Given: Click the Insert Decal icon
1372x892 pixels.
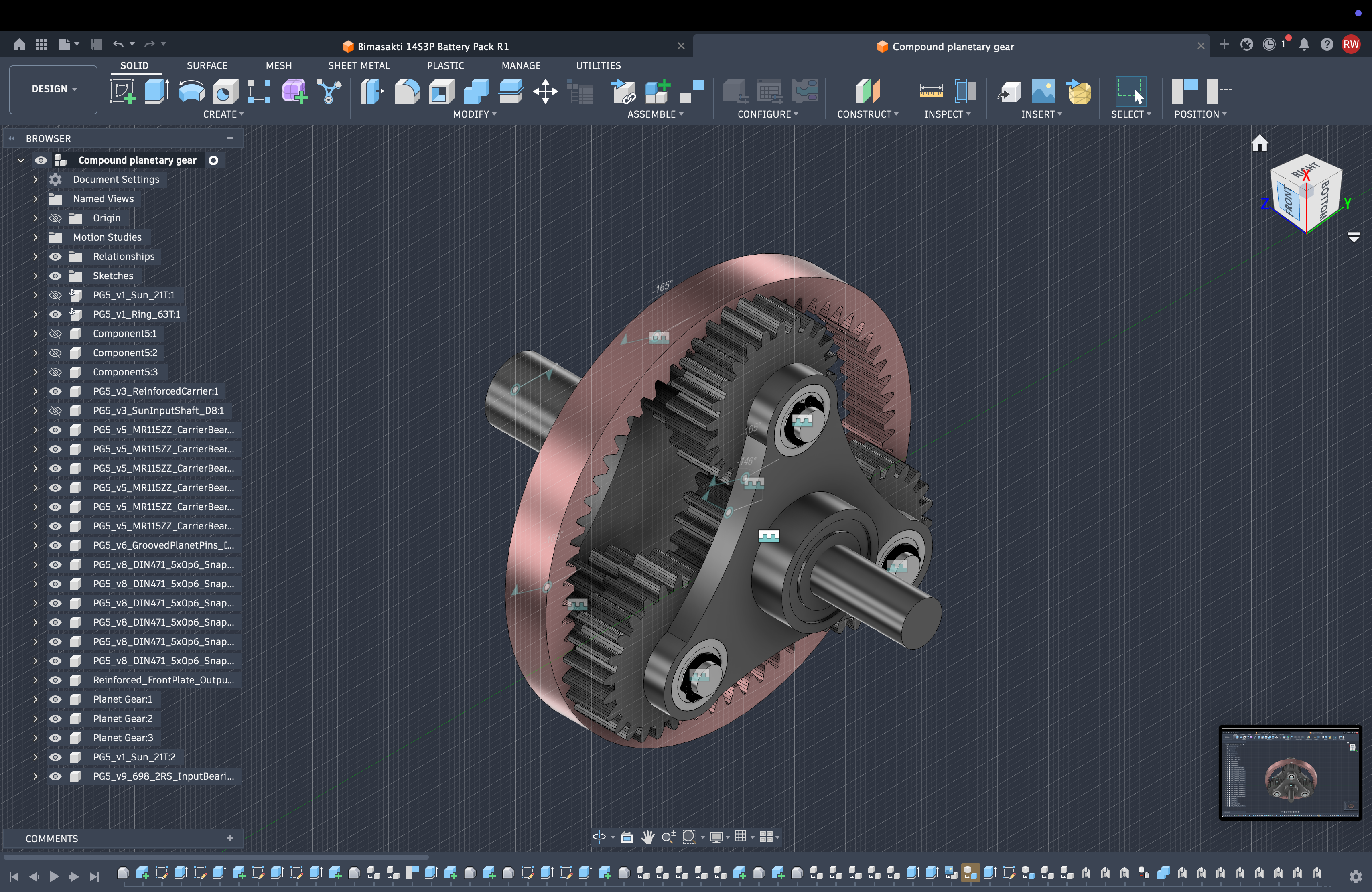Looking at the screenshot, I should 1043,91.
